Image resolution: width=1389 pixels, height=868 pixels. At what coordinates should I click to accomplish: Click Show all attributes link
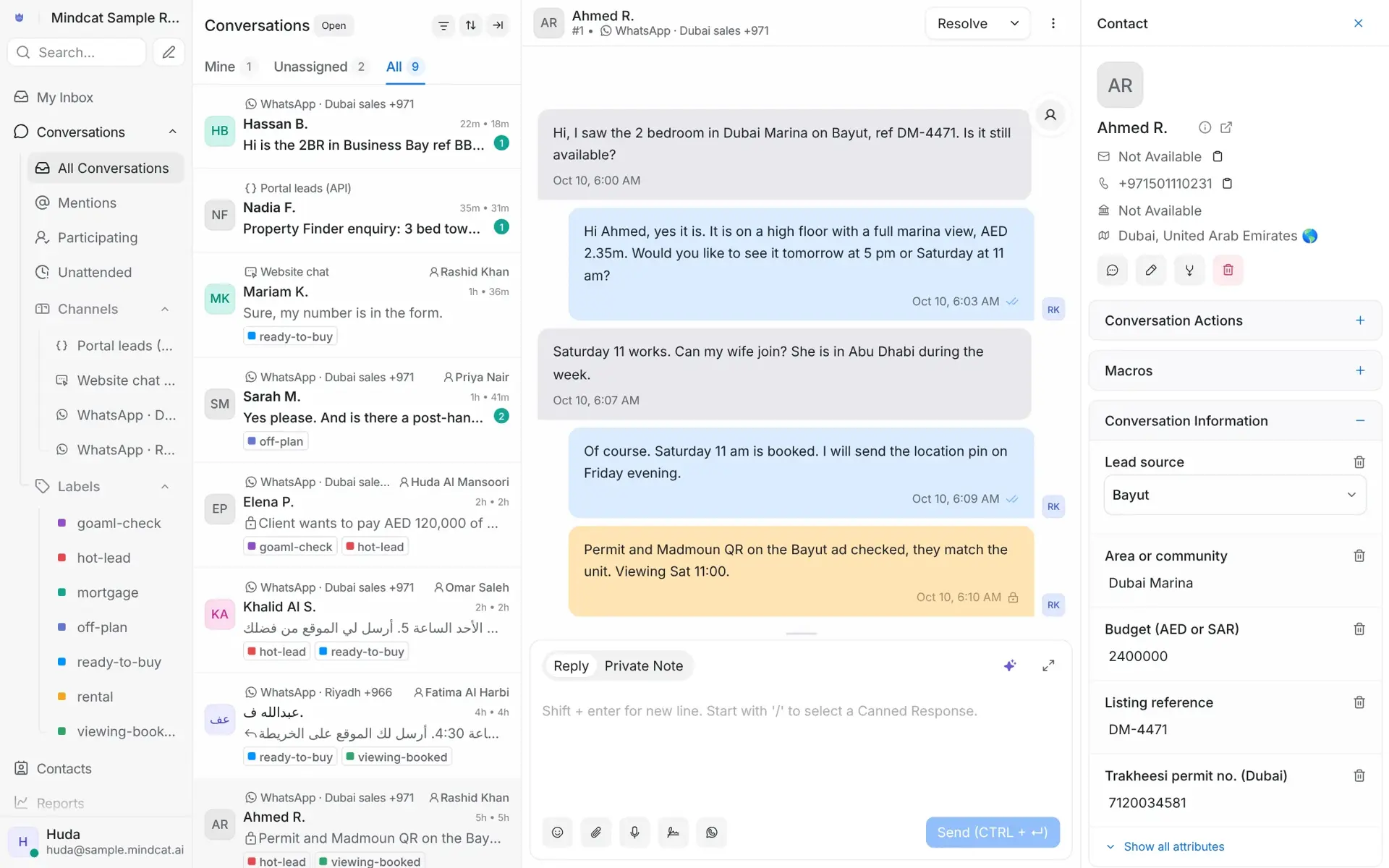point(1173,846)
